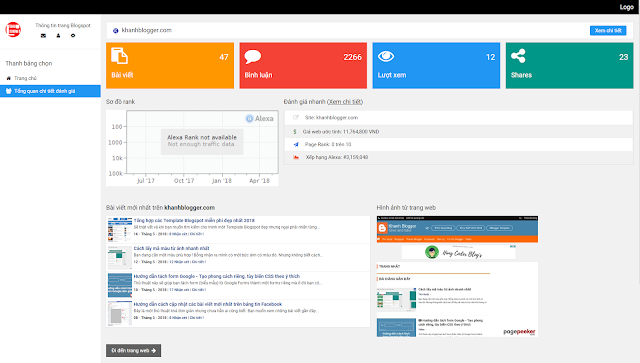Click the favicon next to khanhblogger.com
The height and width of the screenshot is (363, 640).
116,31
